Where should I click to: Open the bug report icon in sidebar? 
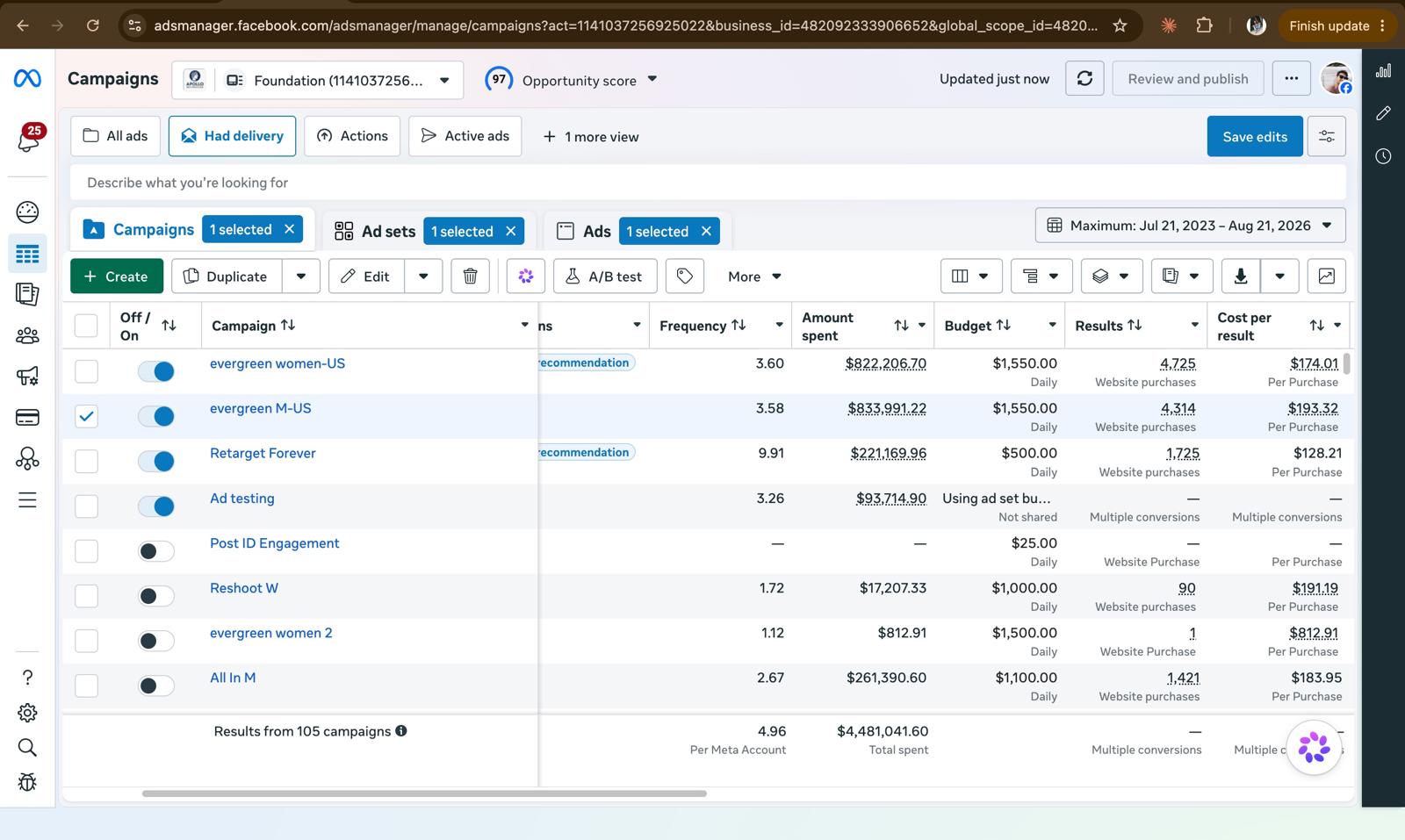click(27, 782)
